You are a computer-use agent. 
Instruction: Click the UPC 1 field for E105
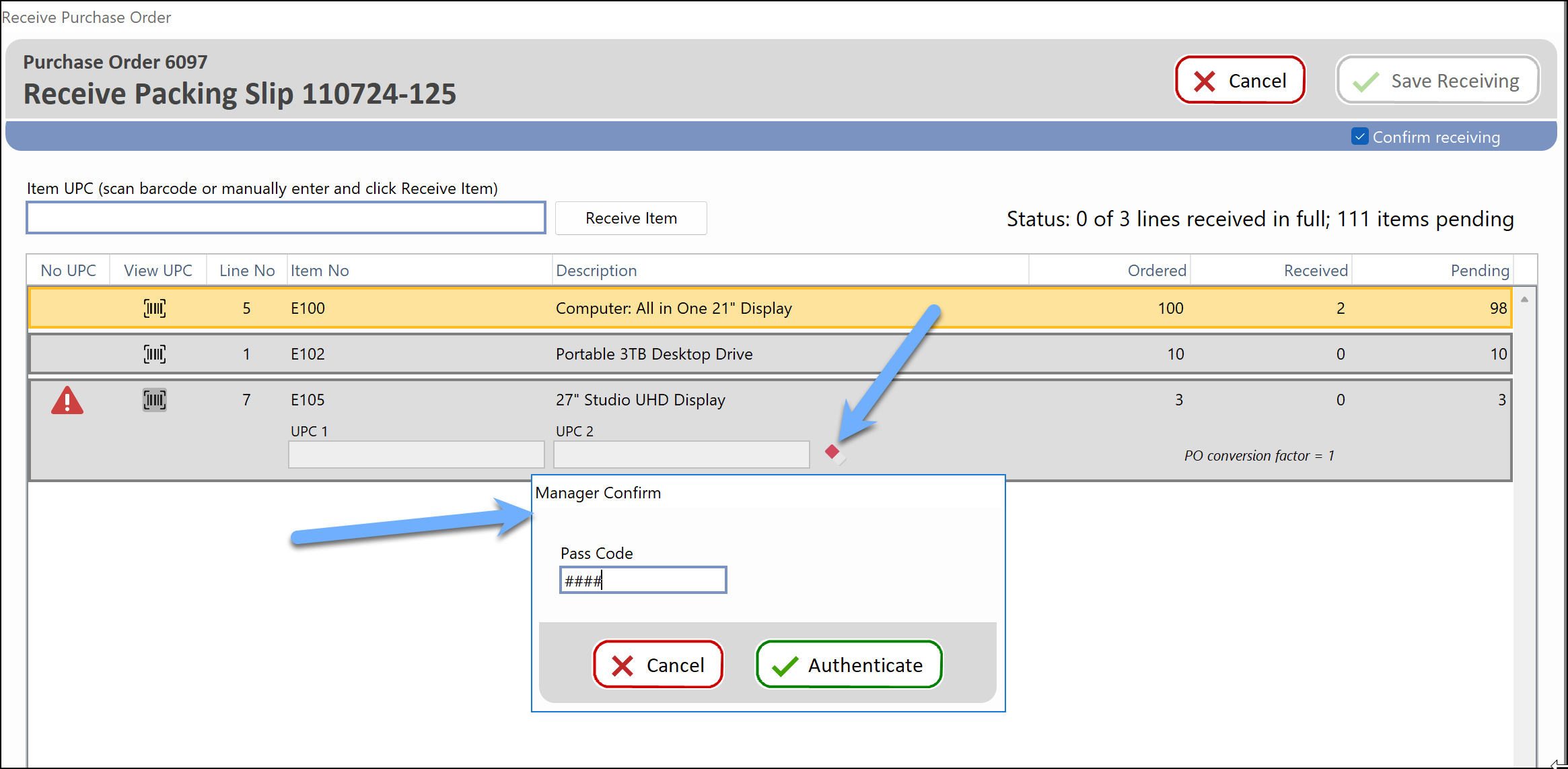coord(416,455)
